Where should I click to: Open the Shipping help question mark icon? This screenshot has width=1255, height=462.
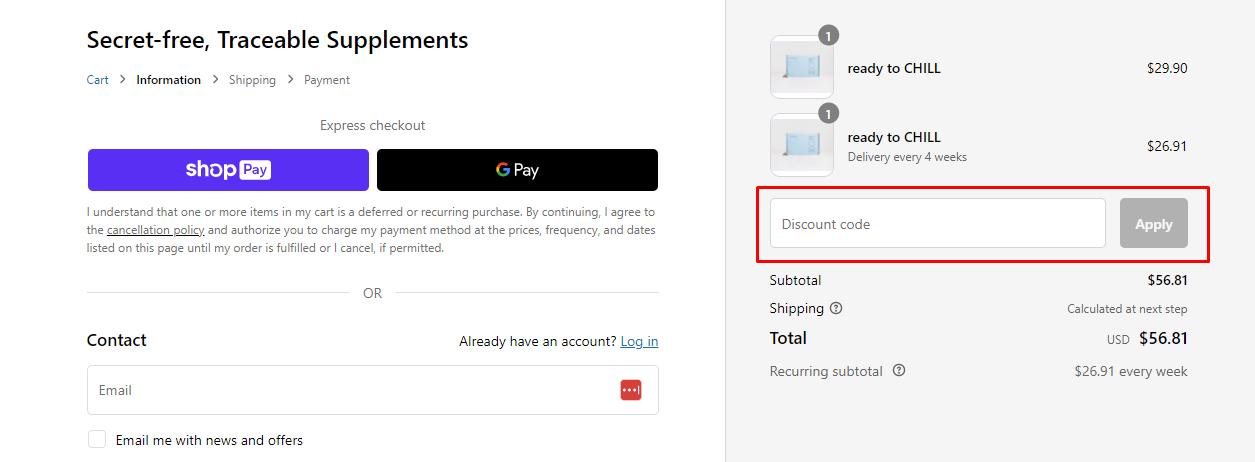(x=836, y=308)
